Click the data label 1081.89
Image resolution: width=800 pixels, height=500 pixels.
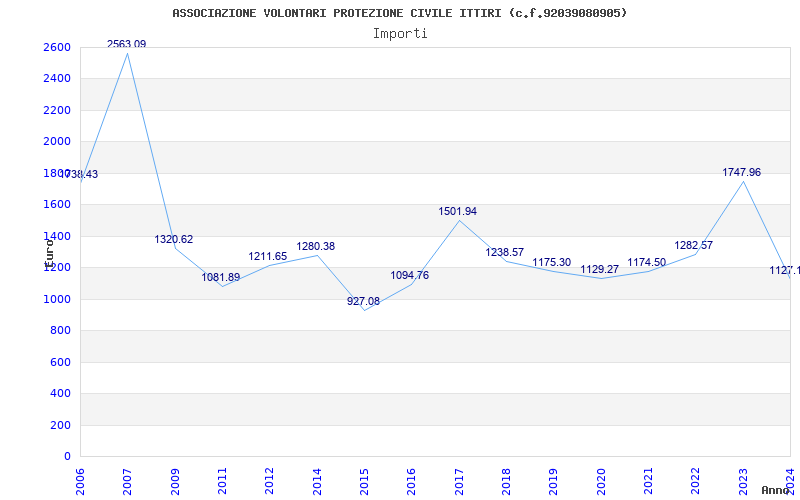pyautogui.click(x=220, y=278)
